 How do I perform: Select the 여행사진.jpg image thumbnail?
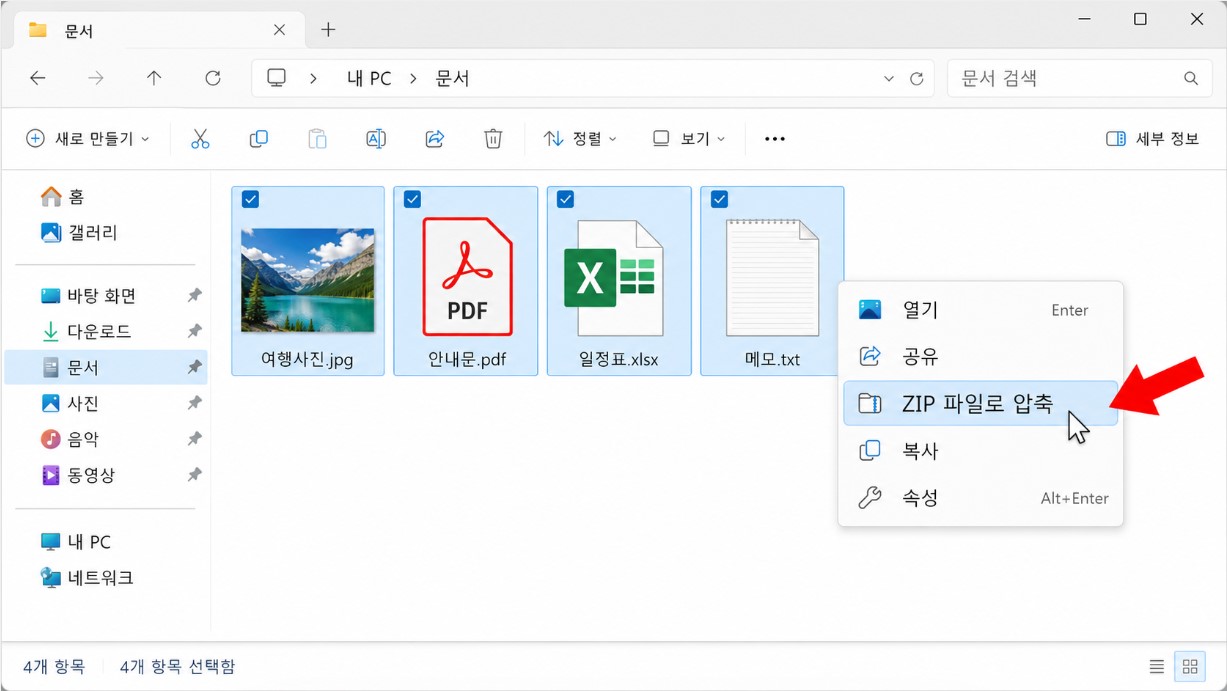tap(308, 280)
